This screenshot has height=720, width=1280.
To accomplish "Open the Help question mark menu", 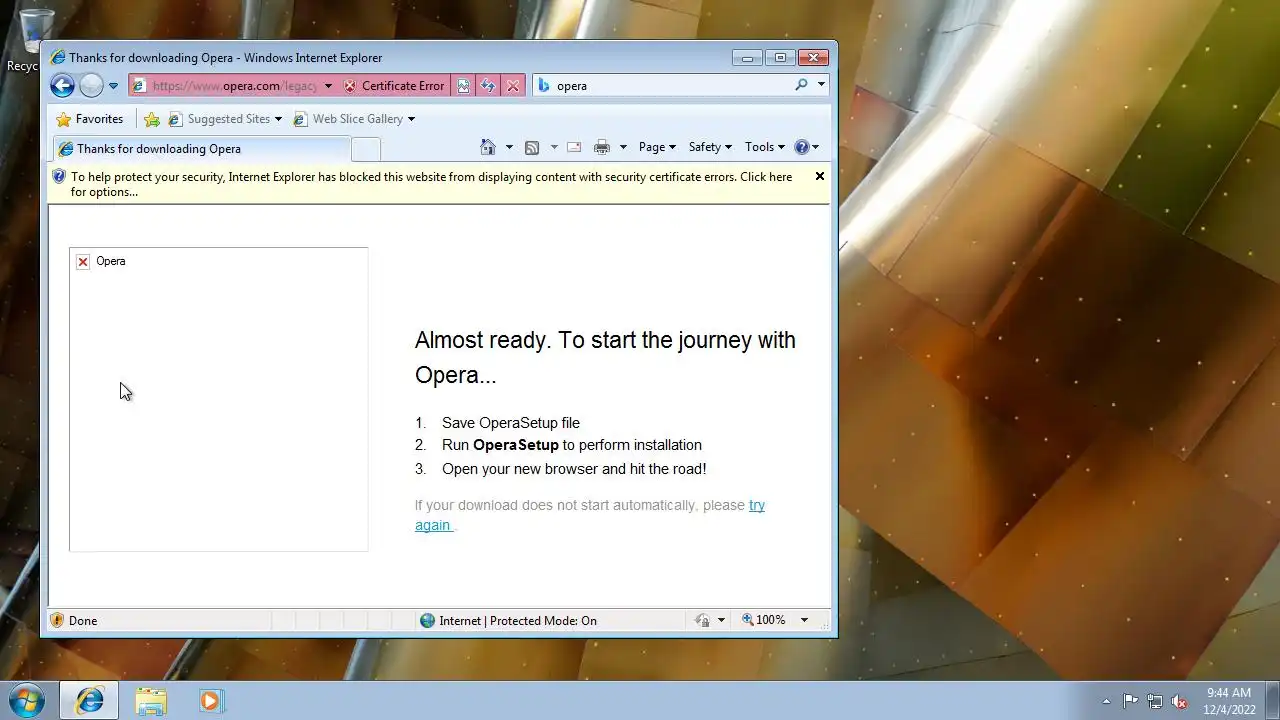I will [x=806, y=147].
